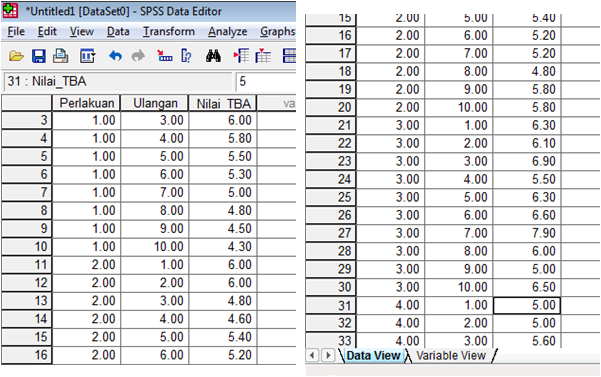Screen dimensions: 601x377
Task: Select row header 27
Action: (x=330, y=233)
